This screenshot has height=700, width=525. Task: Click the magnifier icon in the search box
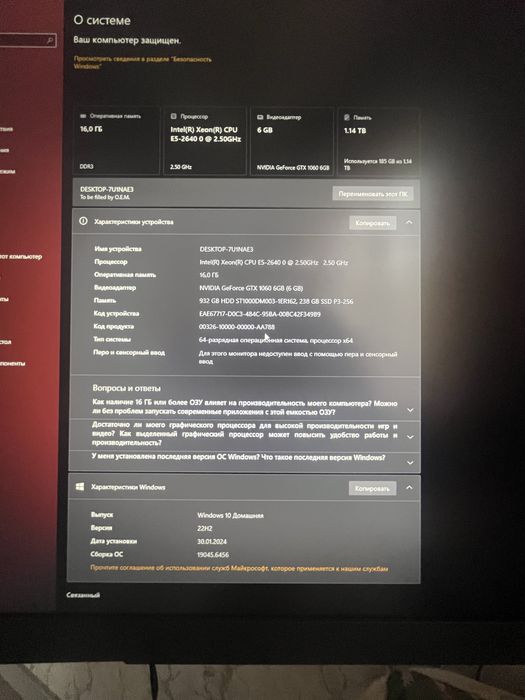[x=50, y=41]
